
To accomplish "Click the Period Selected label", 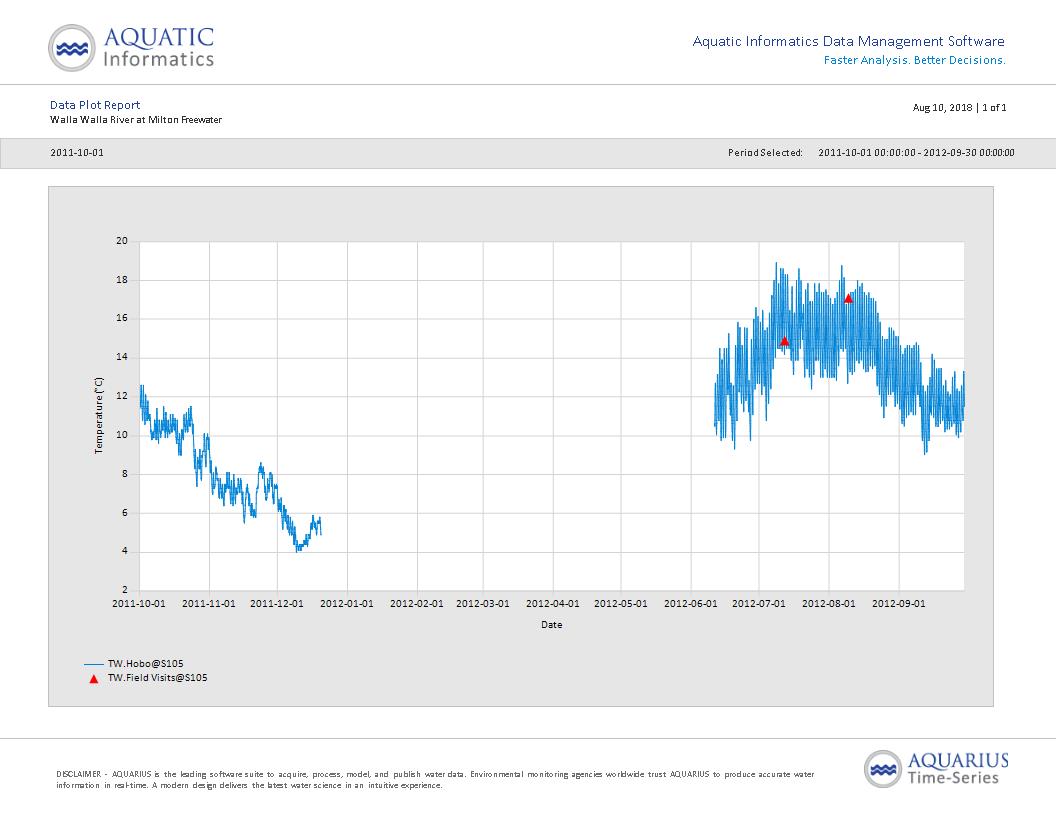I will pos(765,153).
